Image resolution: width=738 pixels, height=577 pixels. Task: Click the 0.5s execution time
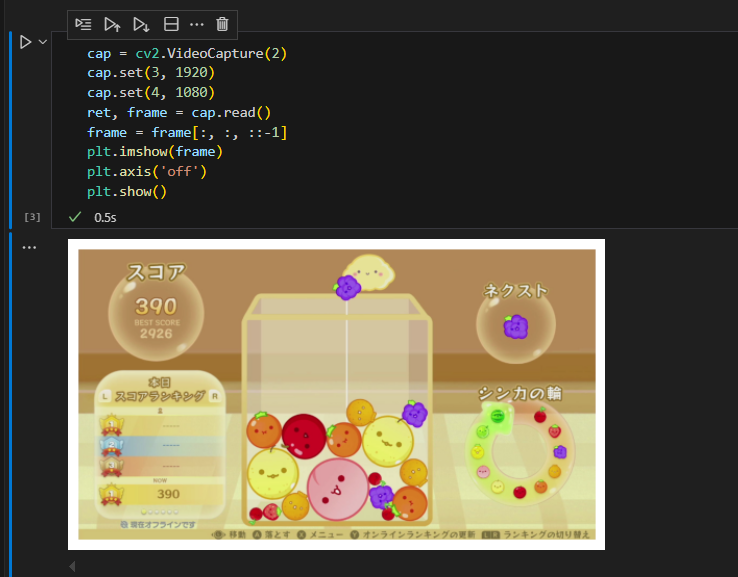[105, 217]
